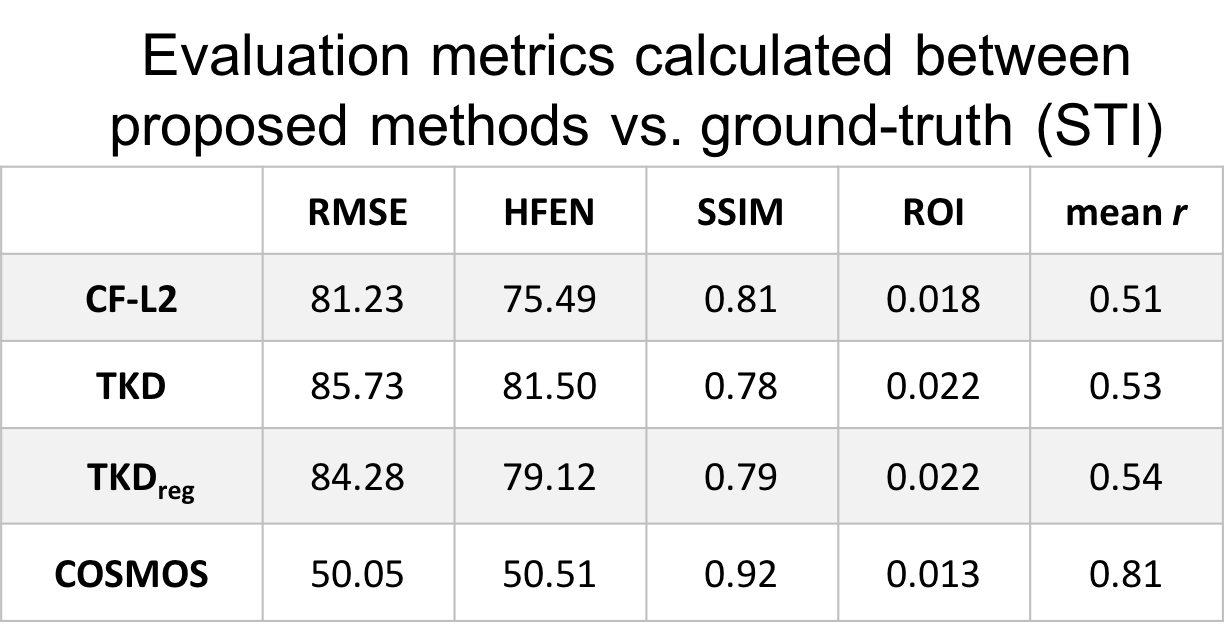The image size is (1225, 624).
Task: Click the COSMOS row label
Action: (132, 573)
